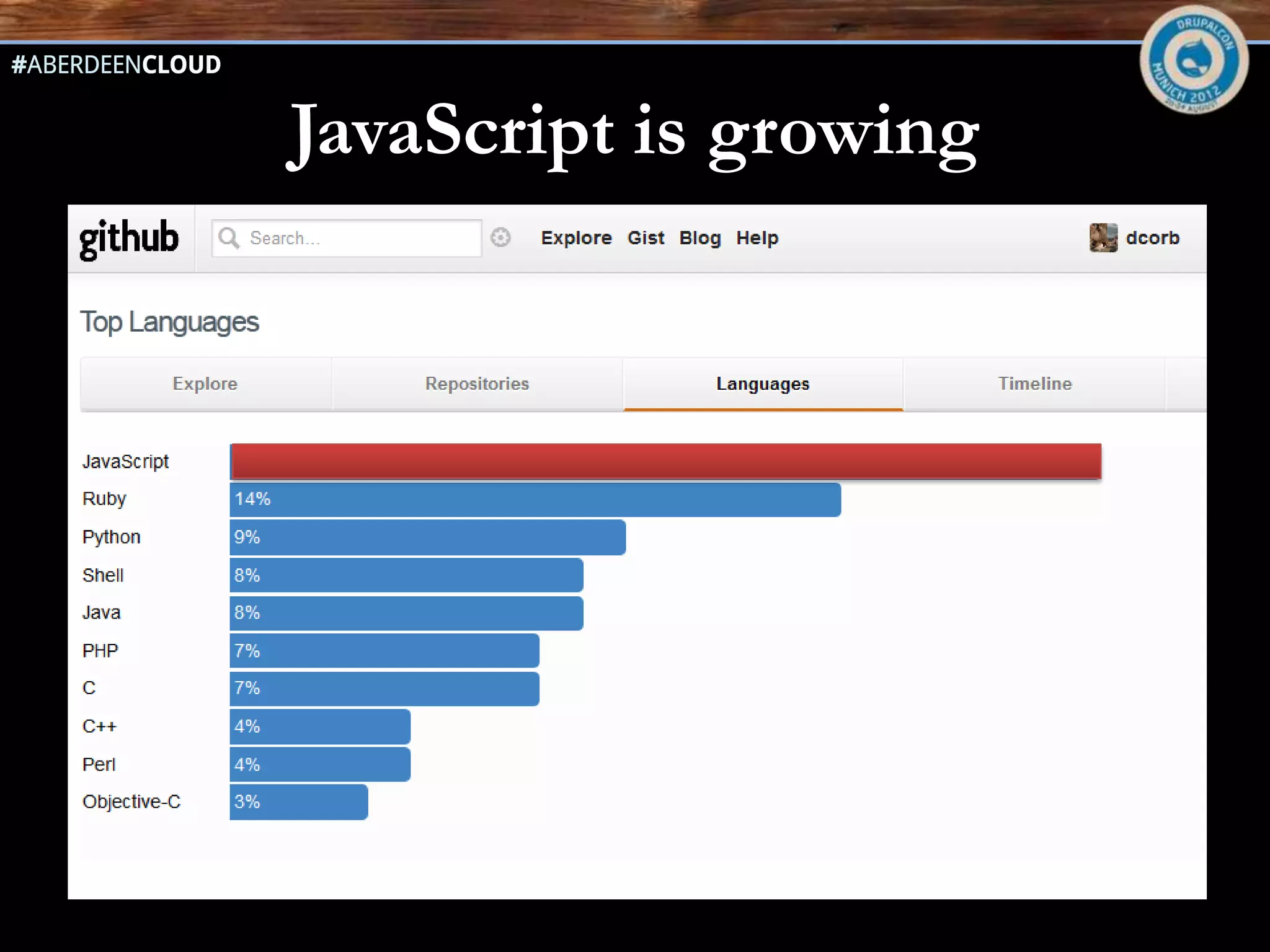
Task: Click the dcorb avatar thumbnail
Action: pos(1103,238)
